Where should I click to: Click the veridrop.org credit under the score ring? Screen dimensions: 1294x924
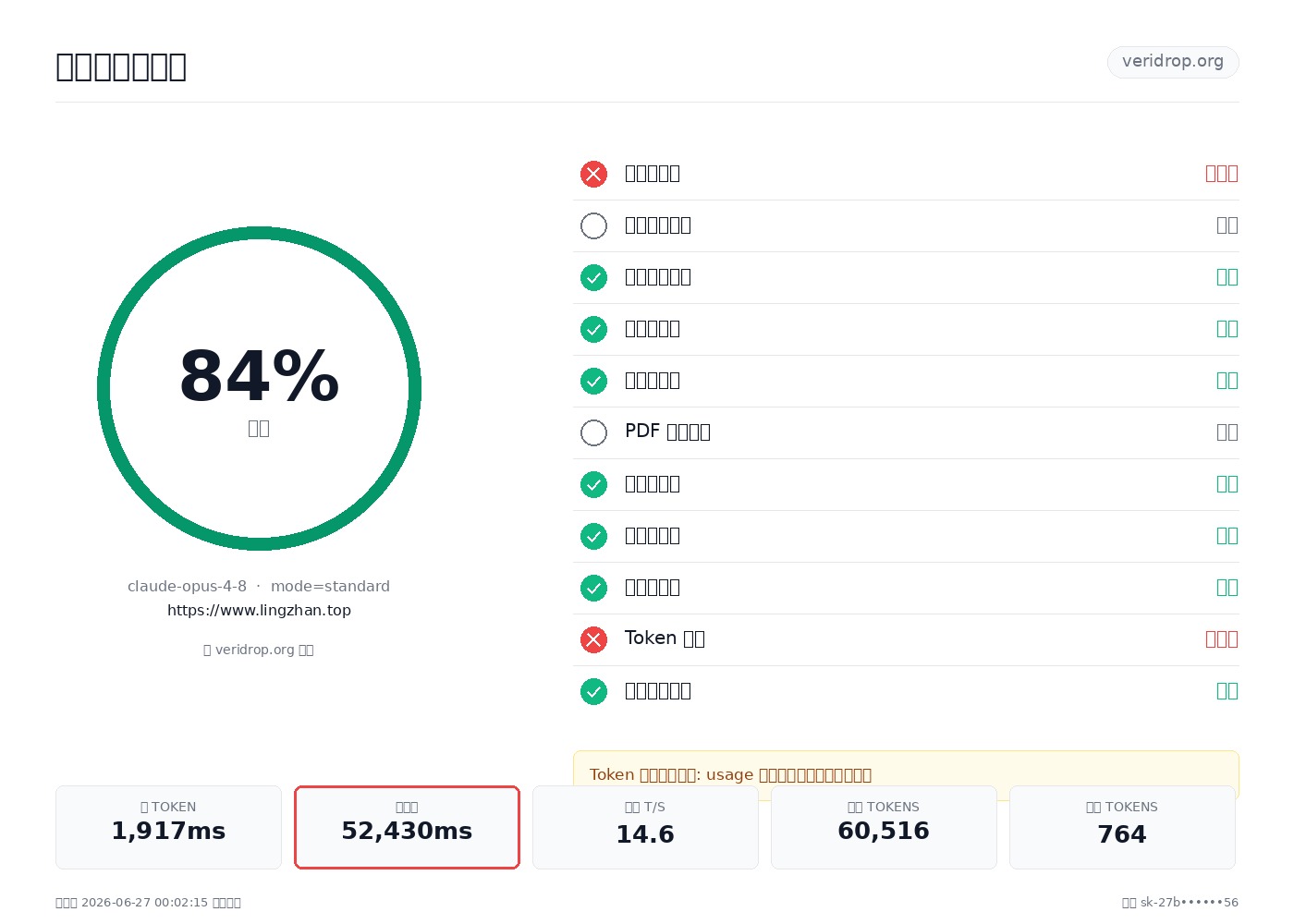point(259,650)
